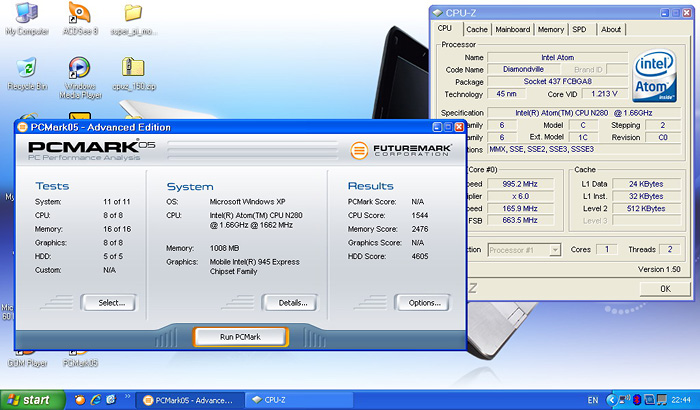Viewport: 700px width, 410px height.
Task: Switch to the Mainboard tab
Action: point(512,29)
